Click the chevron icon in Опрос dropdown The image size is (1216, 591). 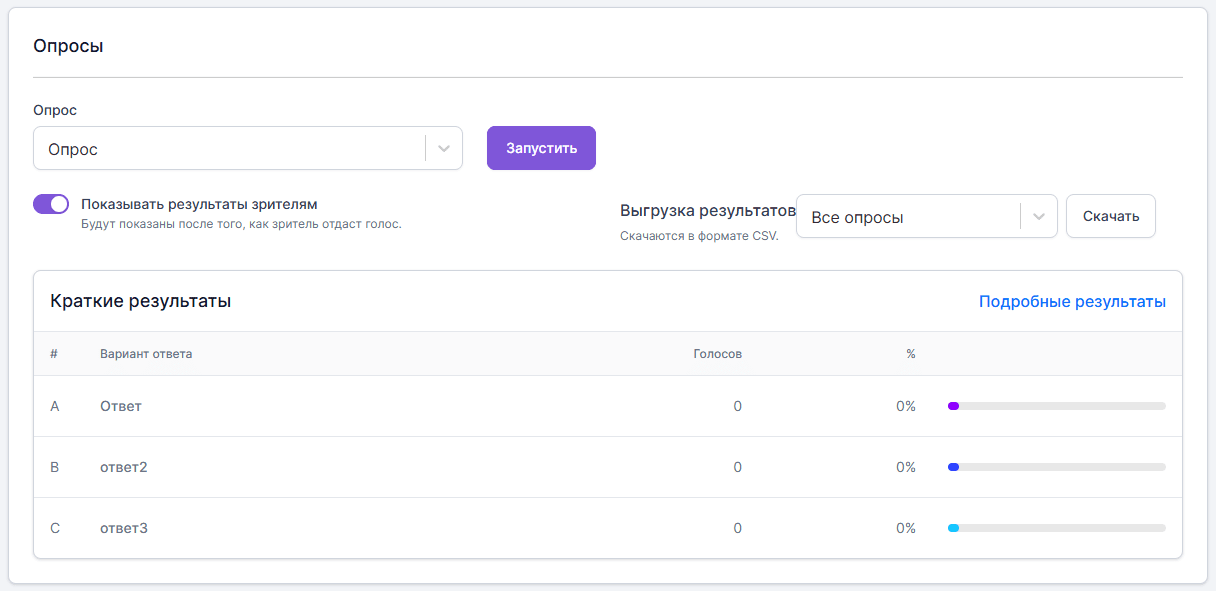click(444, 148)
